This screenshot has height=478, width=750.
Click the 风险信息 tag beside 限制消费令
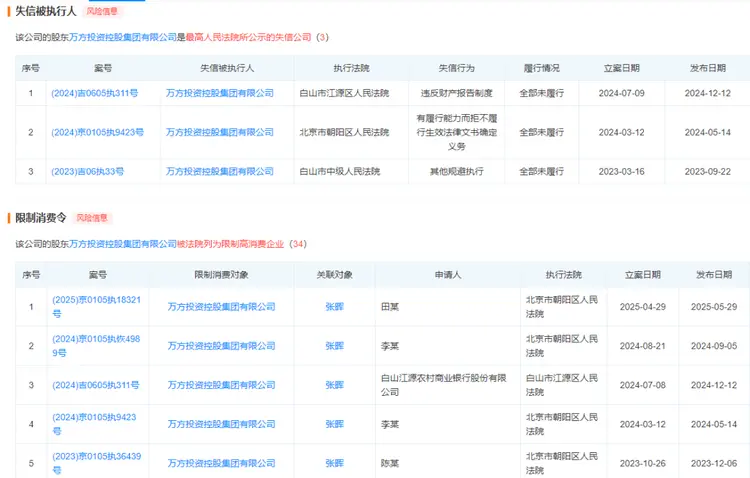point(91,217)
